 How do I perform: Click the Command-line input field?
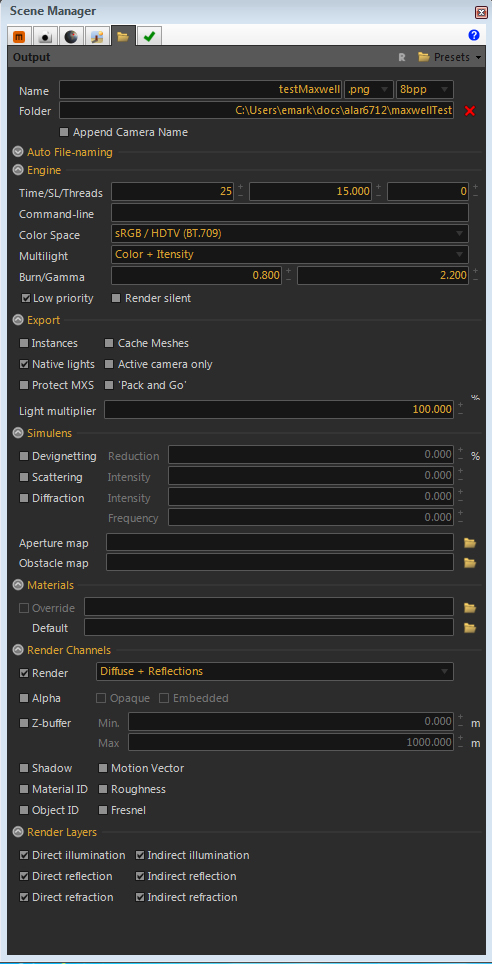[290, 213]
